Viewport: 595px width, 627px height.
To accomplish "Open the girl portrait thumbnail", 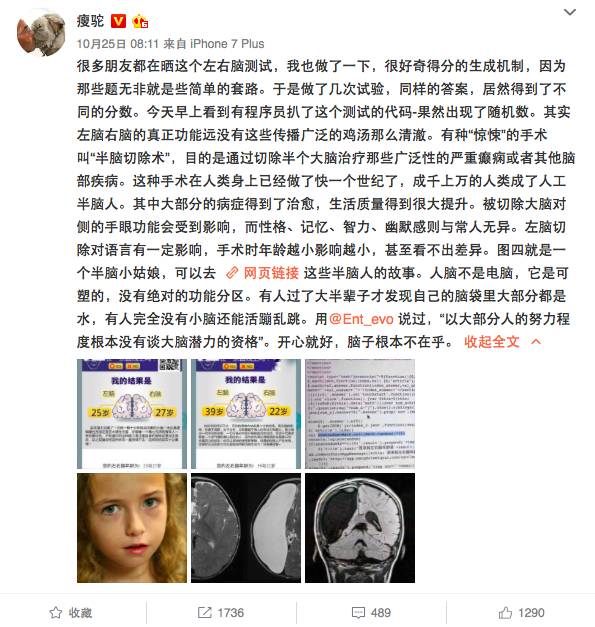I will pyautogui.click(x=132, y=528).
